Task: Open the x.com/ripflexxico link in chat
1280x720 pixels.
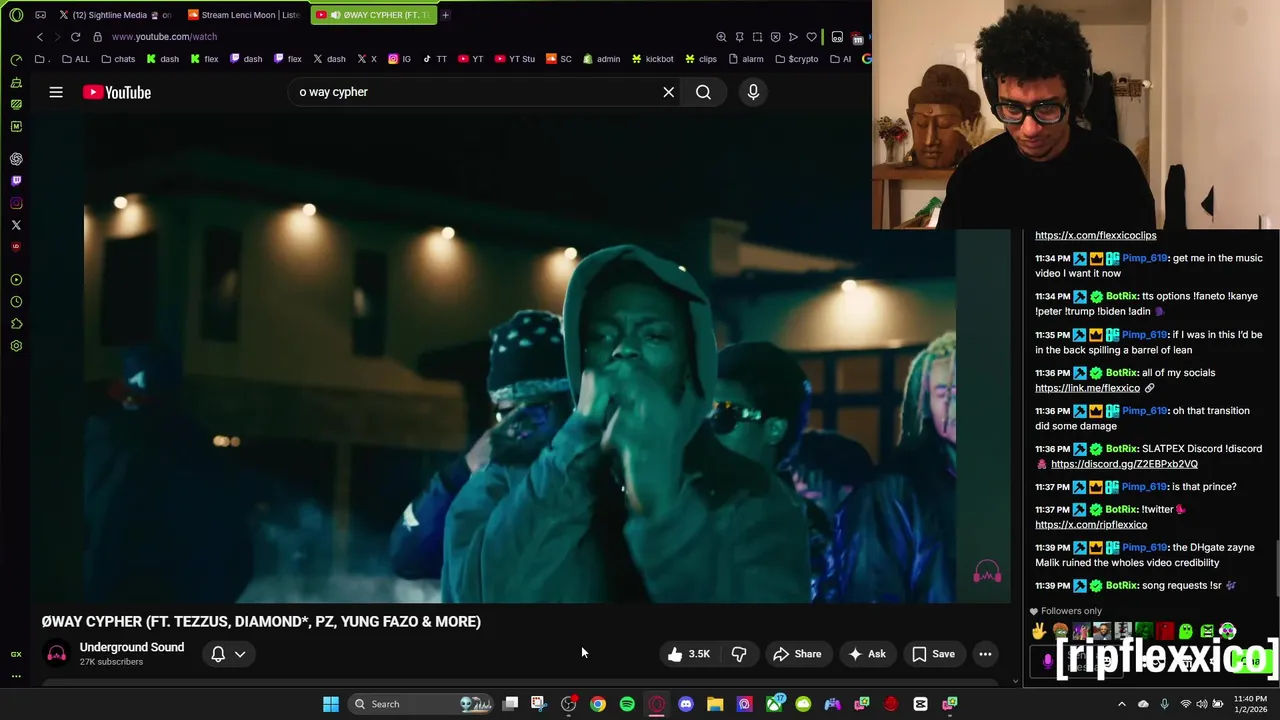Action: [x=1091, y=525]
